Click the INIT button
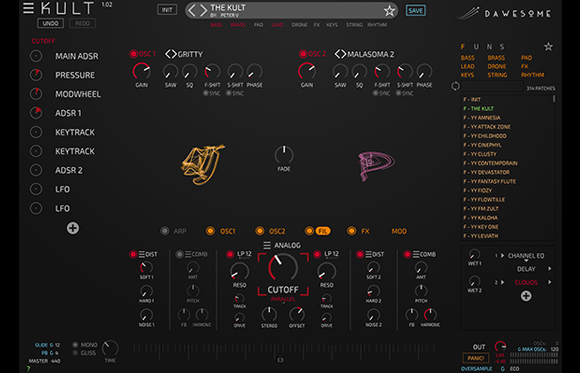 point(167,10)
